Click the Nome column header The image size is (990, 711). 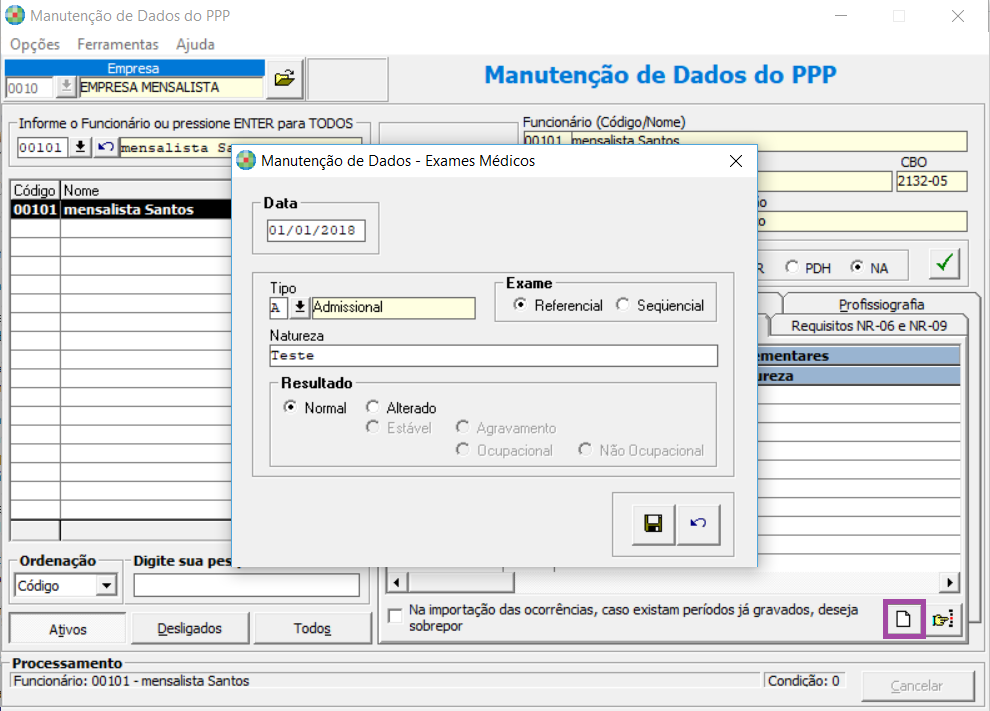point(146,190)
